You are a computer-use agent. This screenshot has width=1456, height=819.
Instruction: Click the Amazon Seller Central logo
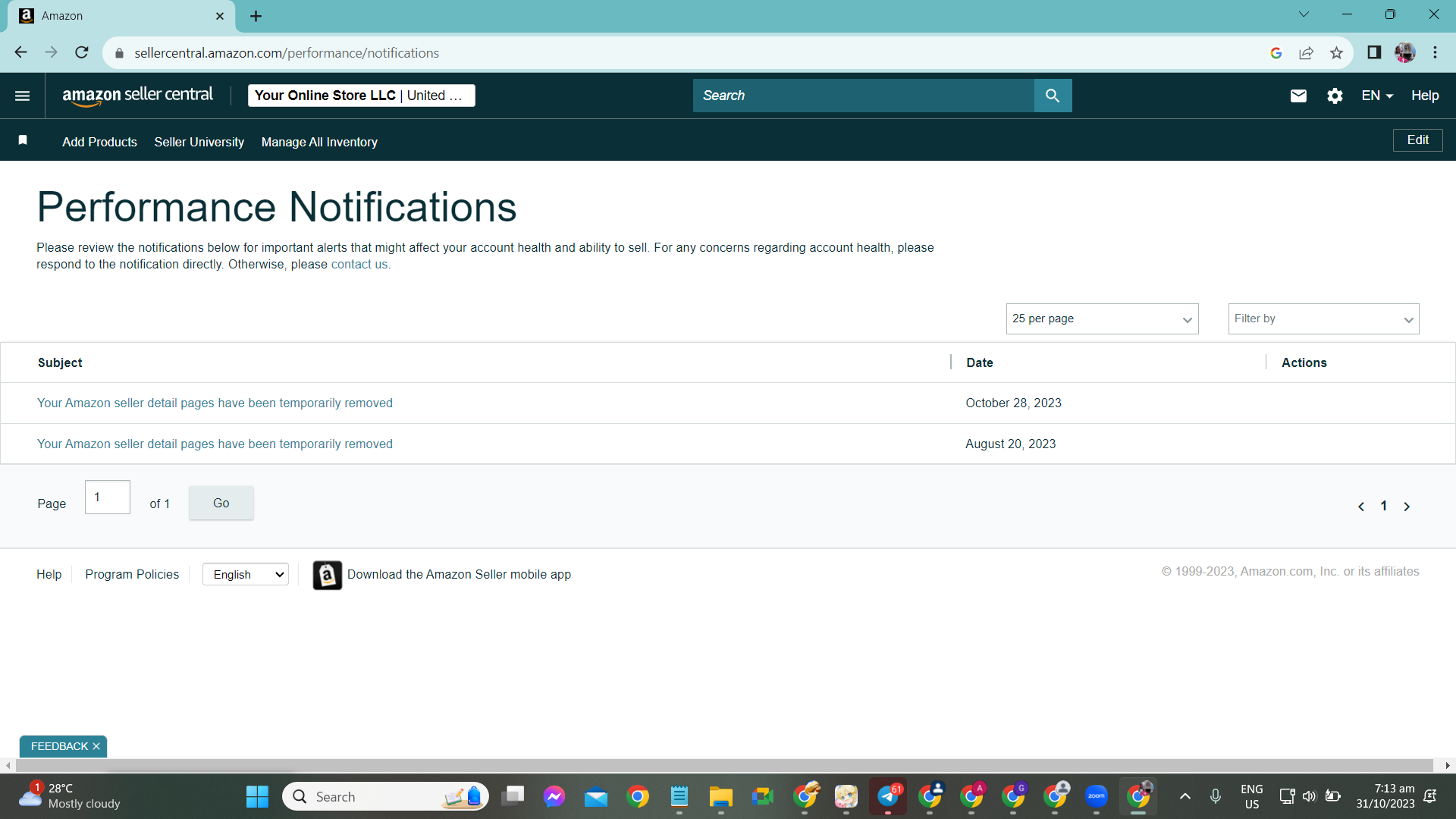click(x=137, y=96)
